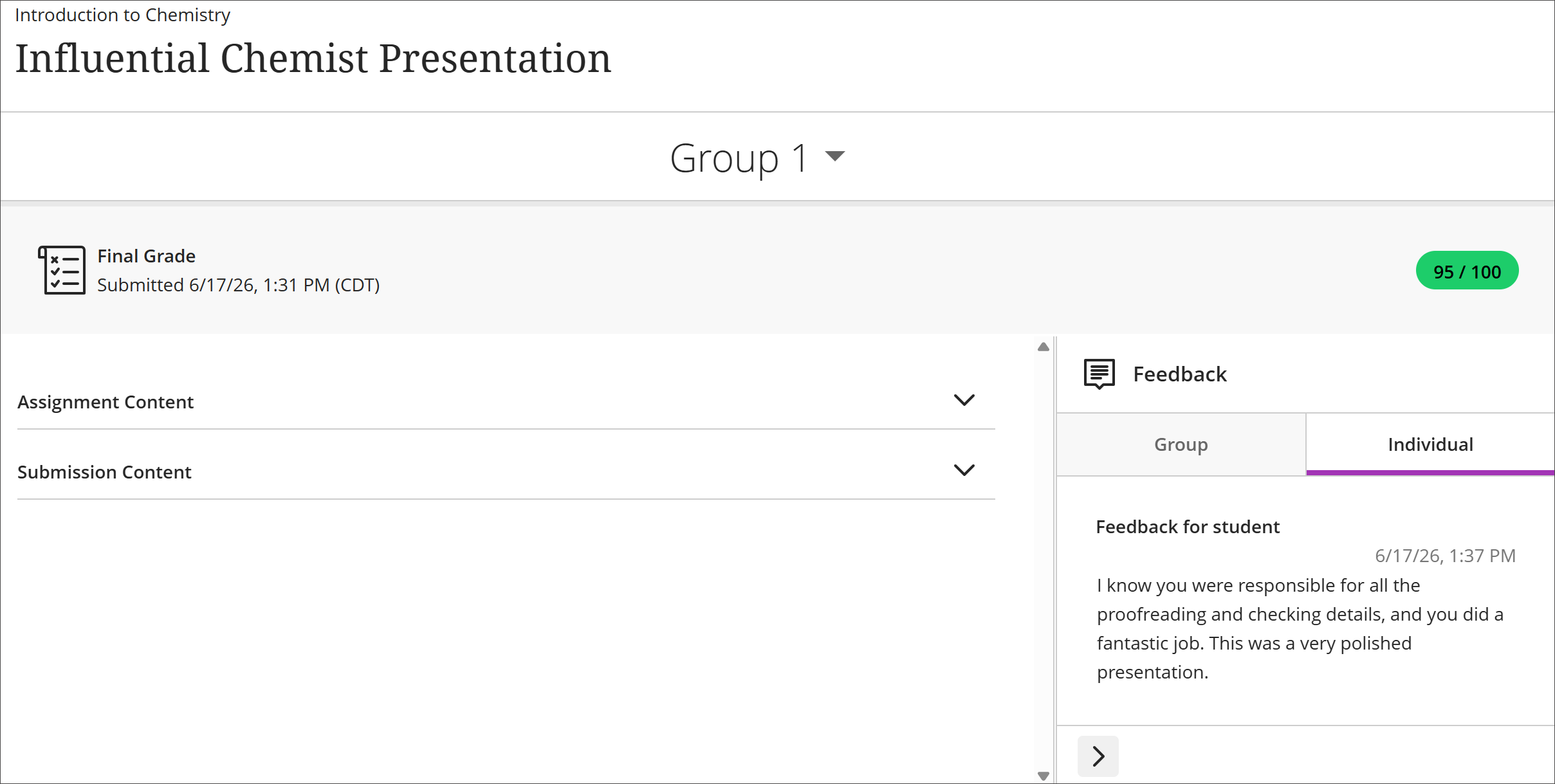This screenshot has width=1555, height=784.
Task: Click the Final Grade rubric icon
Action: point(62,270)
